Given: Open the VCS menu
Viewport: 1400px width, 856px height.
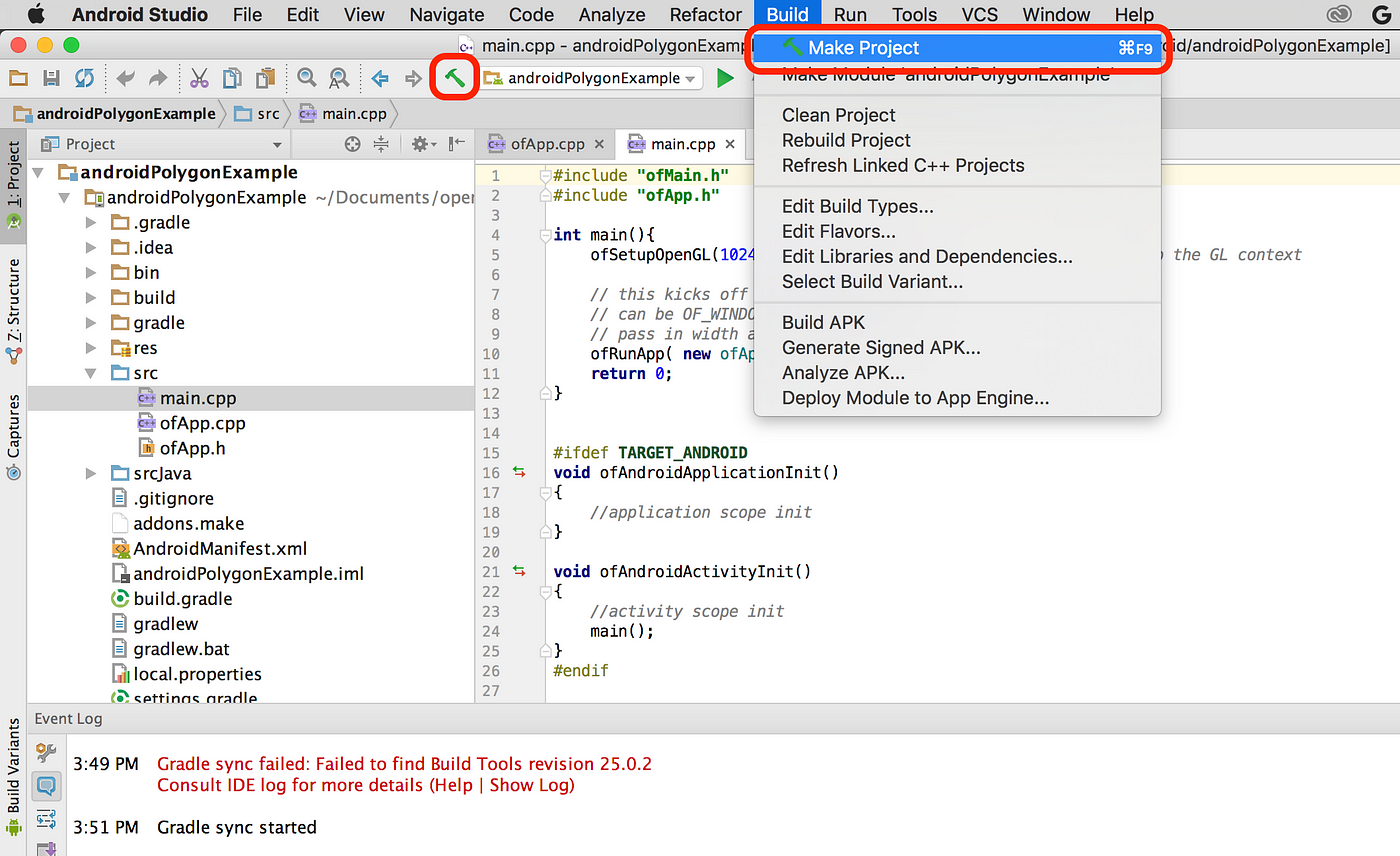Looking at the screenshot, I should point(980,14).
